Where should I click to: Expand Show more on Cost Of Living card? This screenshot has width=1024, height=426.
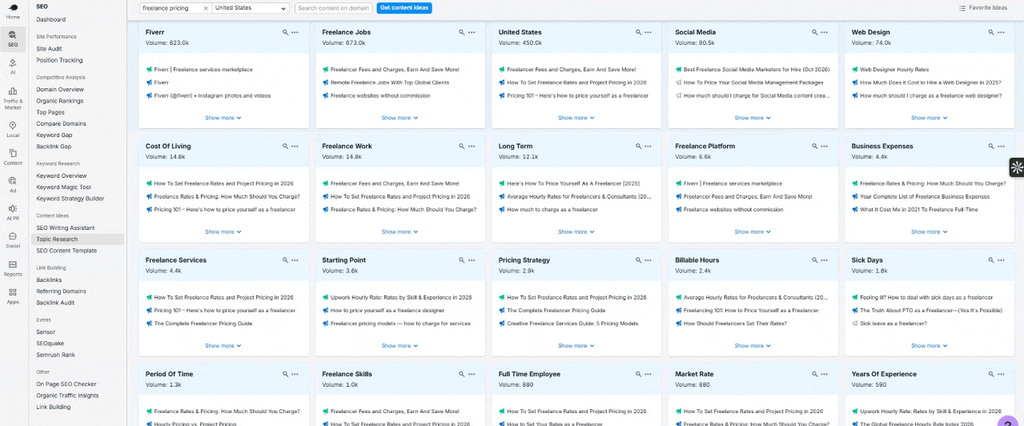[x=223, y=232]
